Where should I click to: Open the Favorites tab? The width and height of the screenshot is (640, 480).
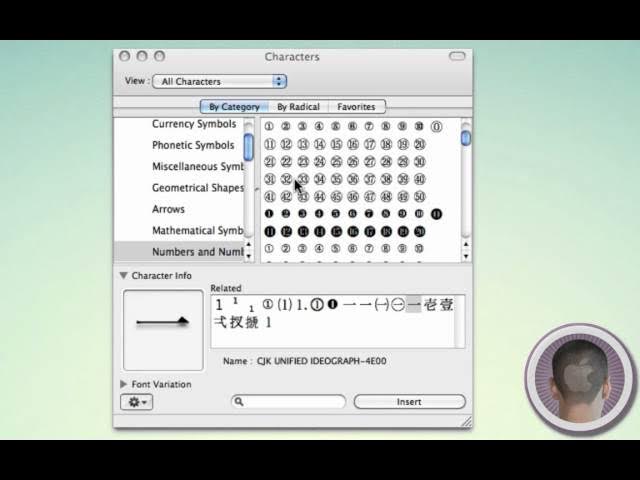tap(356, 107)
